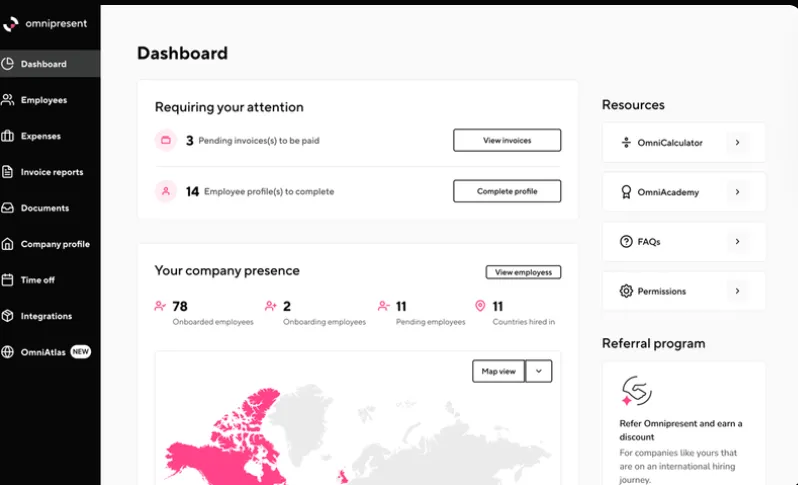
Task: Click the Countries hired in pin icon
Action: [x=480, y=305]
